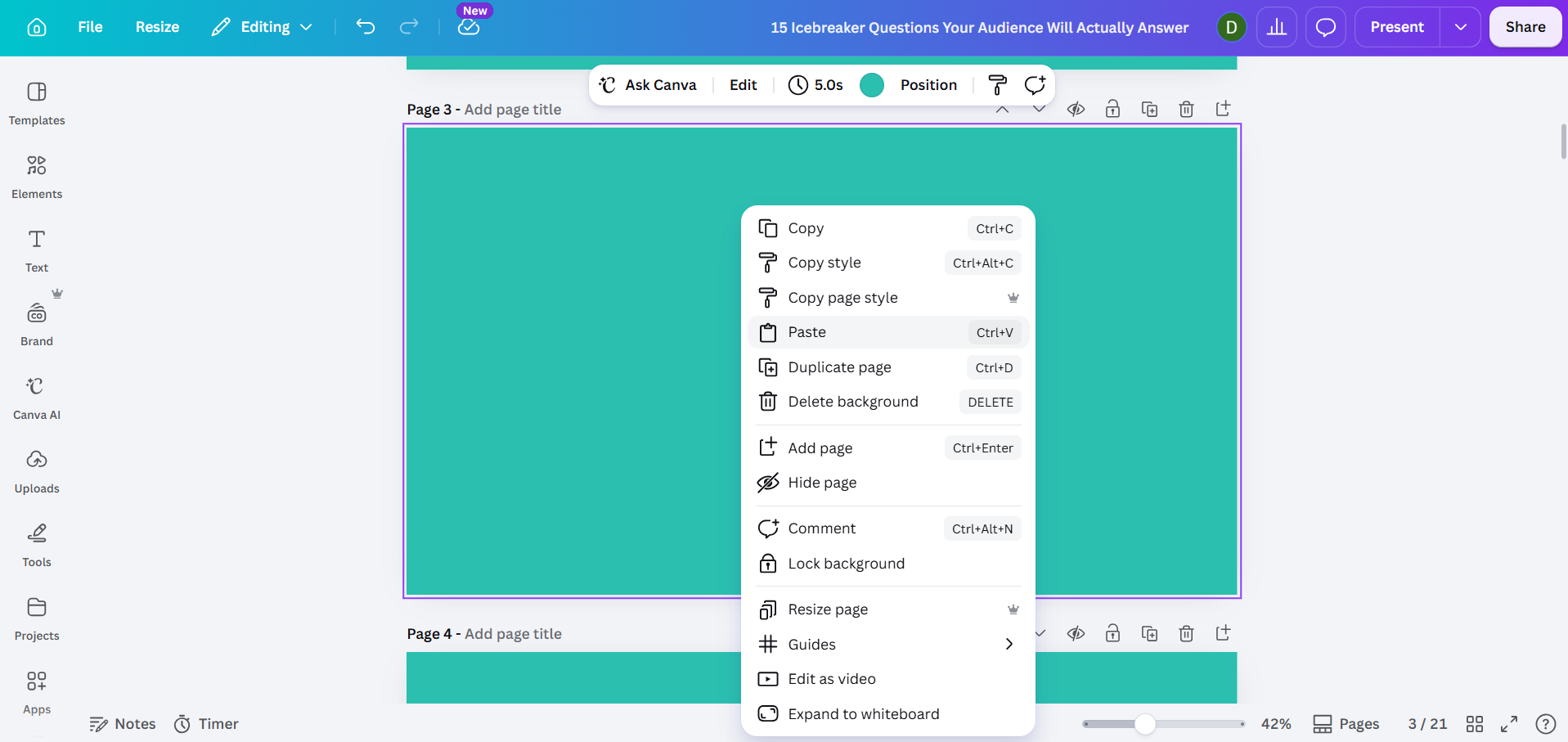The image size is (1568, 742).
Task: Open Apps panel in sidebar
Action: [37, 693]
